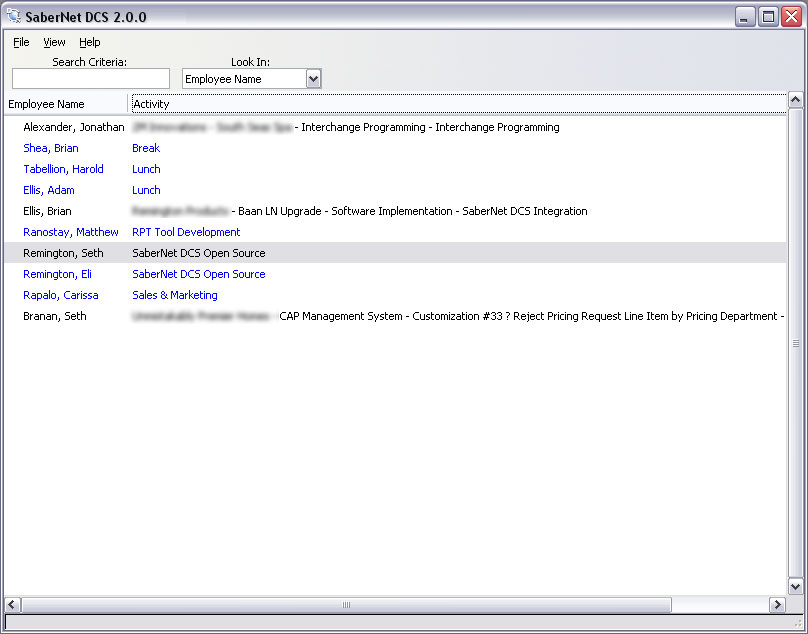Click Lunch activity in Tabellion, Harold row

[x=146, y=169]
